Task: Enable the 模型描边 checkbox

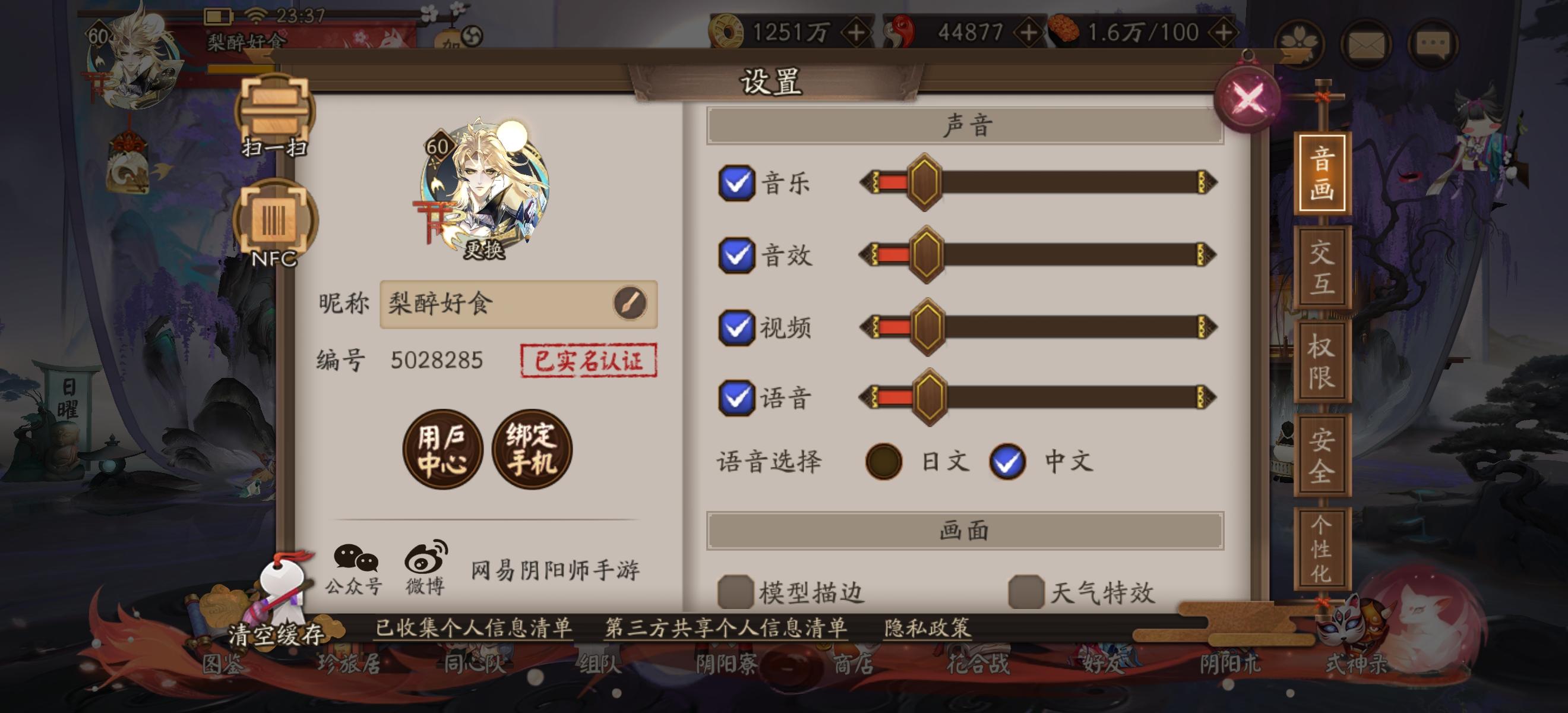Action: pyautogui.click(x=735, y=592)
